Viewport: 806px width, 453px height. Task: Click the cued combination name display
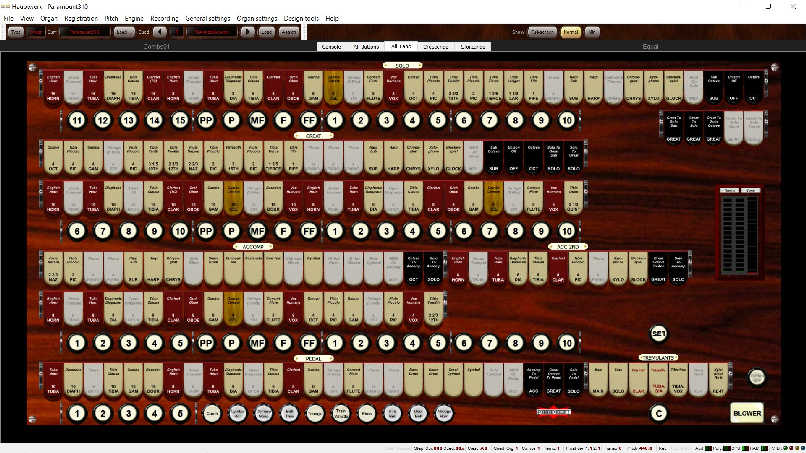tap(212, 32)
